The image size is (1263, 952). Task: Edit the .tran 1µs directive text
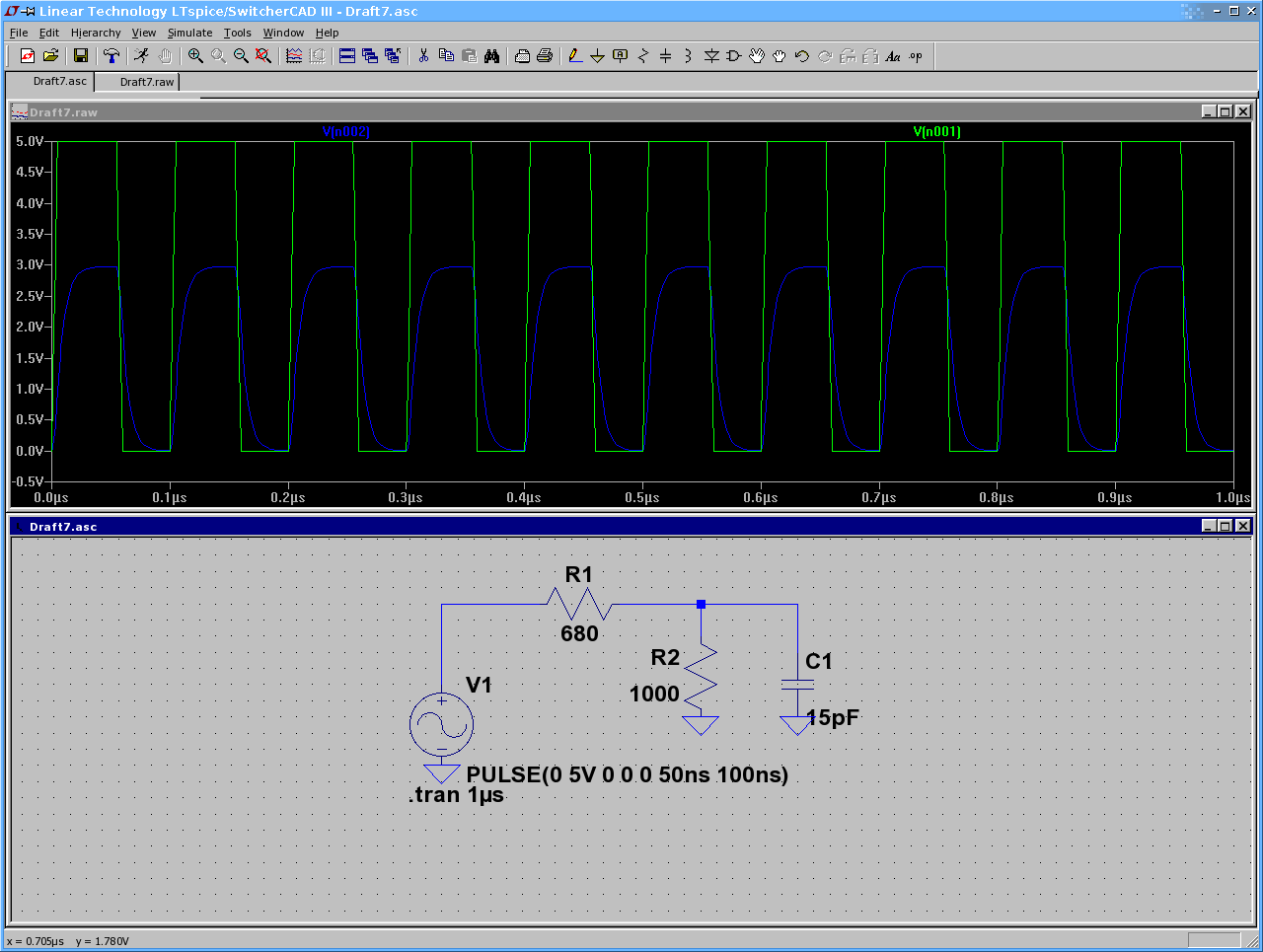click(x=454, y=794)
